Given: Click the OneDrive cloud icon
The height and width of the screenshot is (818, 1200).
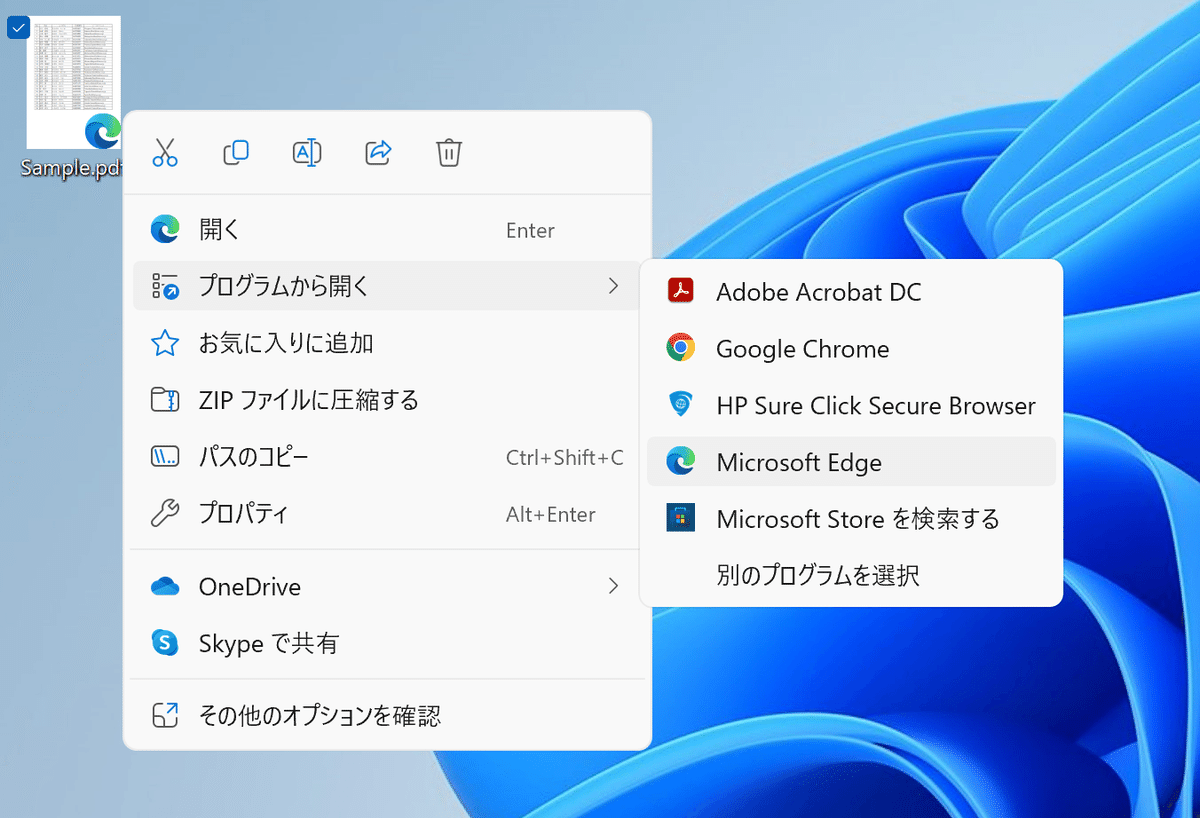Looking at the screenshot, I should pos(165,586).
